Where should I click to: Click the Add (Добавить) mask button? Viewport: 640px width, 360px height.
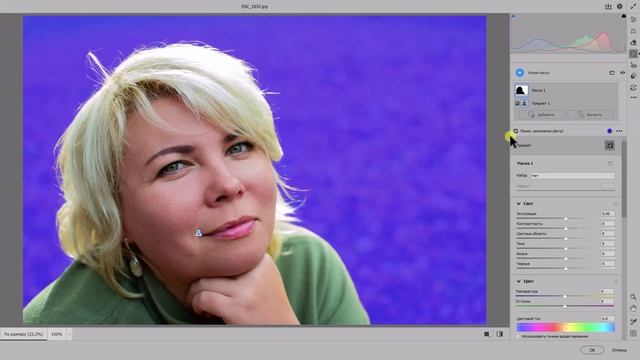[541, 115]
